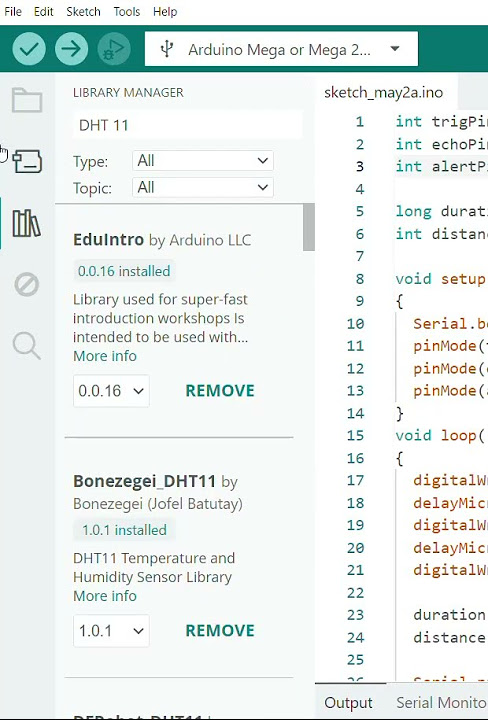The height and width of the screenshot is (720, 488).
Task: Open More info link for Bonezegei_DHT11
Action: point(105,596)
